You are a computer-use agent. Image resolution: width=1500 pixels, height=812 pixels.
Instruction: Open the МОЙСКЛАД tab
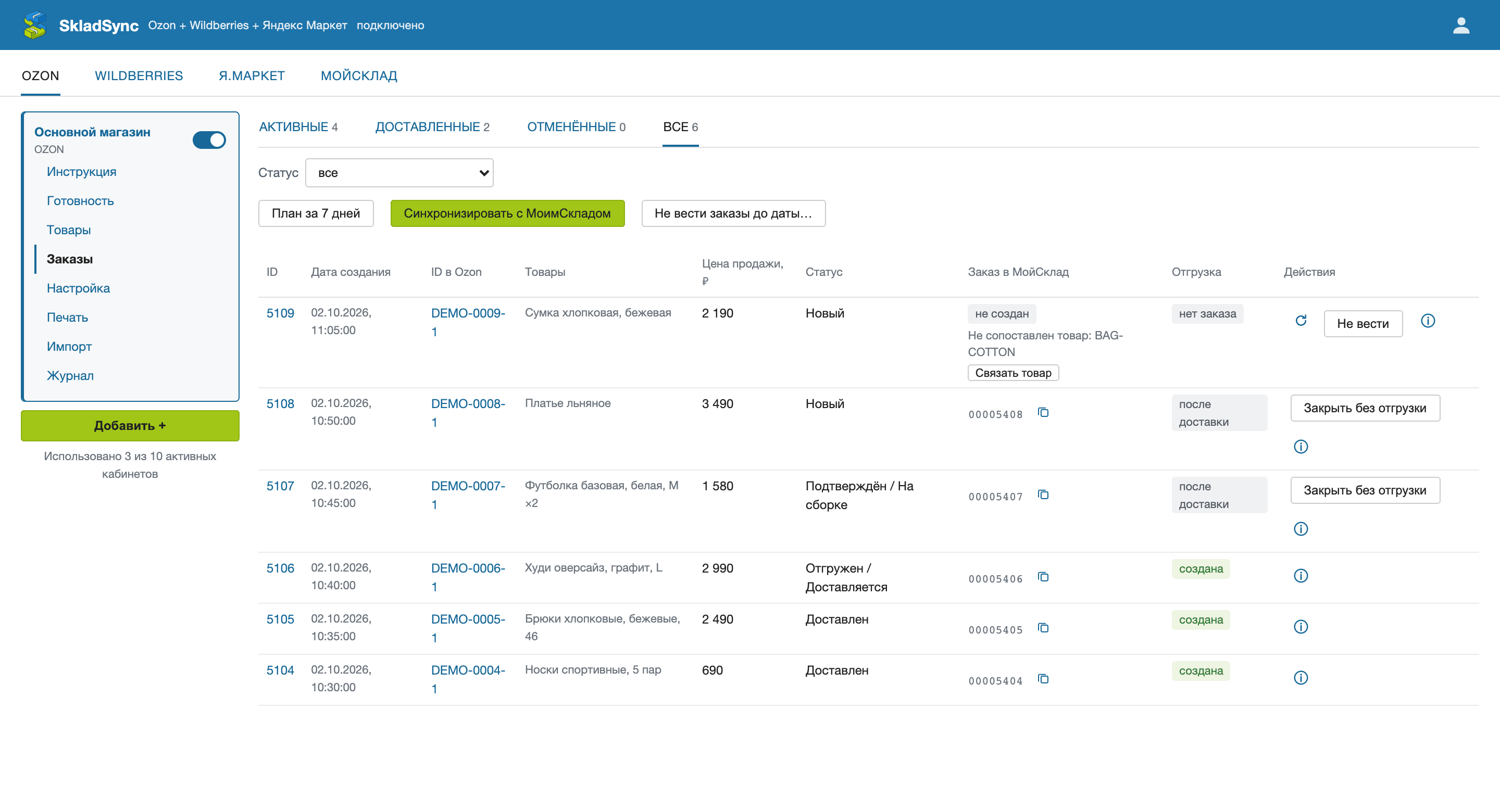click(x=359, y=75)
